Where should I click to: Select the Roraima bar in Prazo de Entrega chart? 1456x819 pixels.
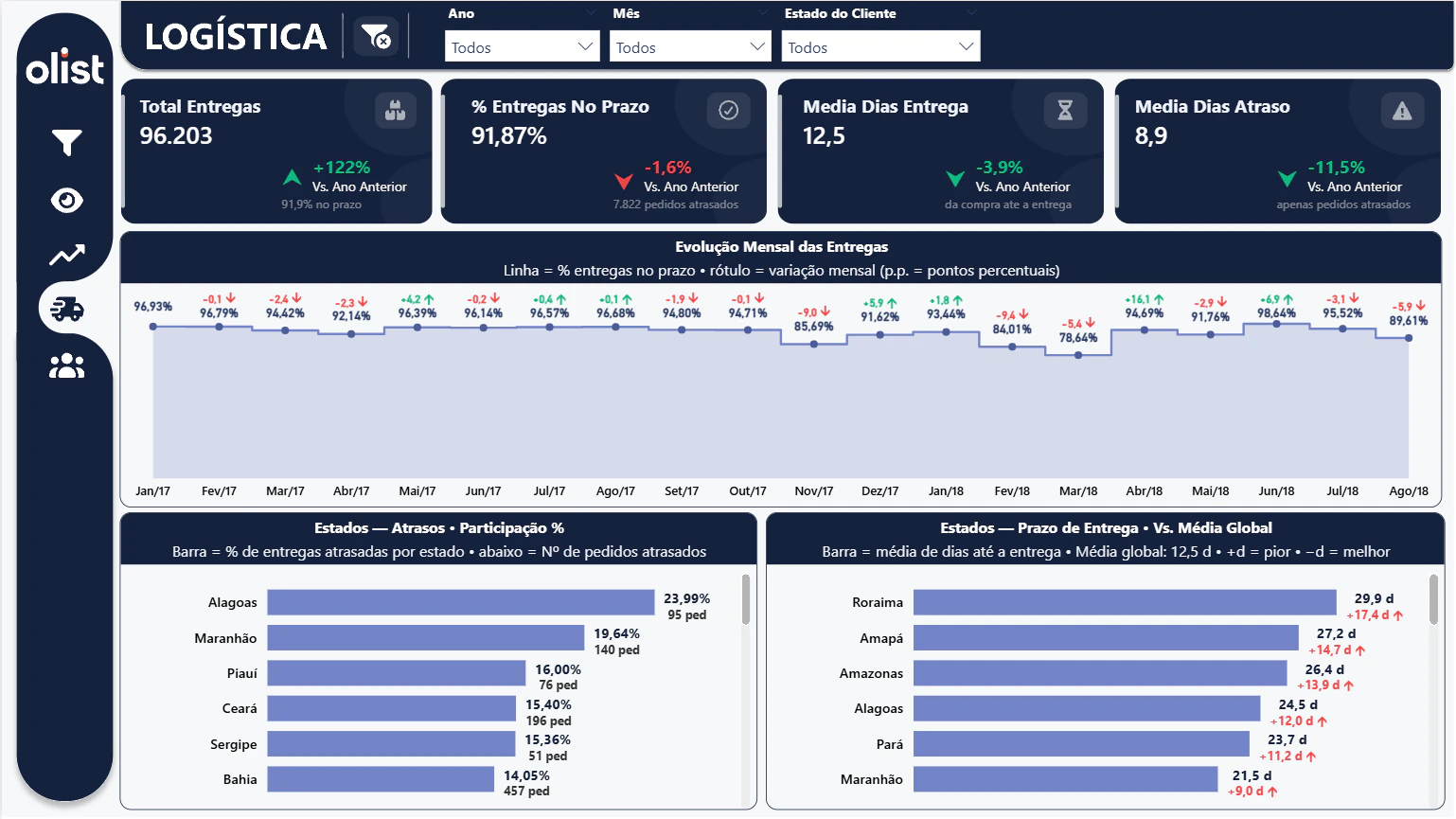tap(1125, 602)
